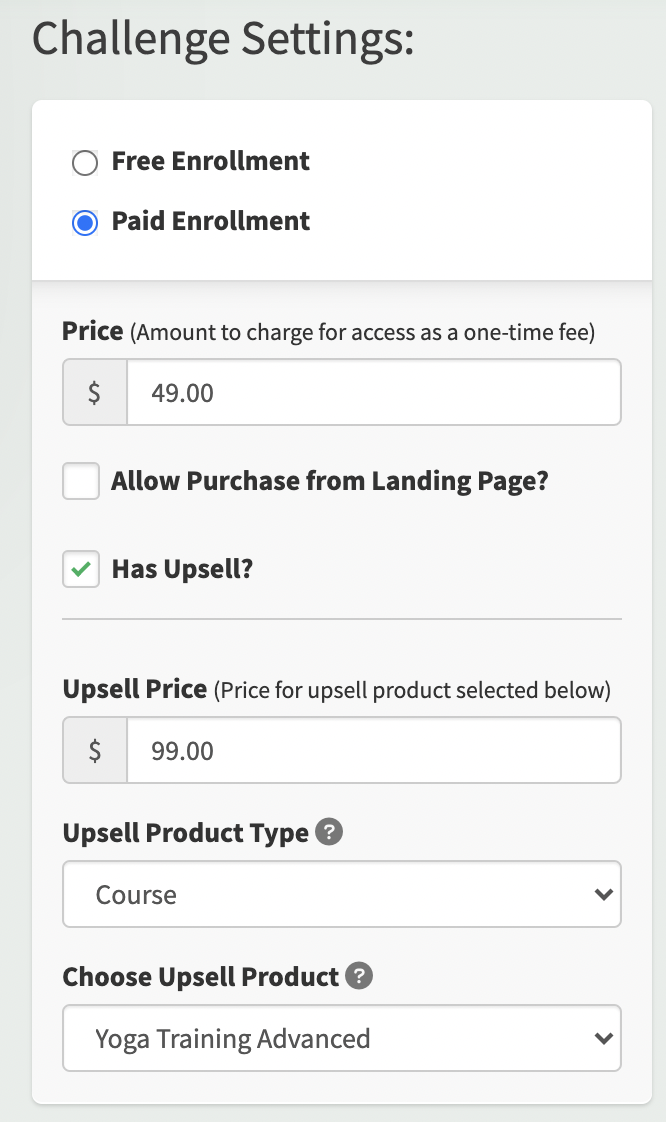Select the Free Enrollment radio button
The image size is (666, 1122).
[x=85, y=163]
